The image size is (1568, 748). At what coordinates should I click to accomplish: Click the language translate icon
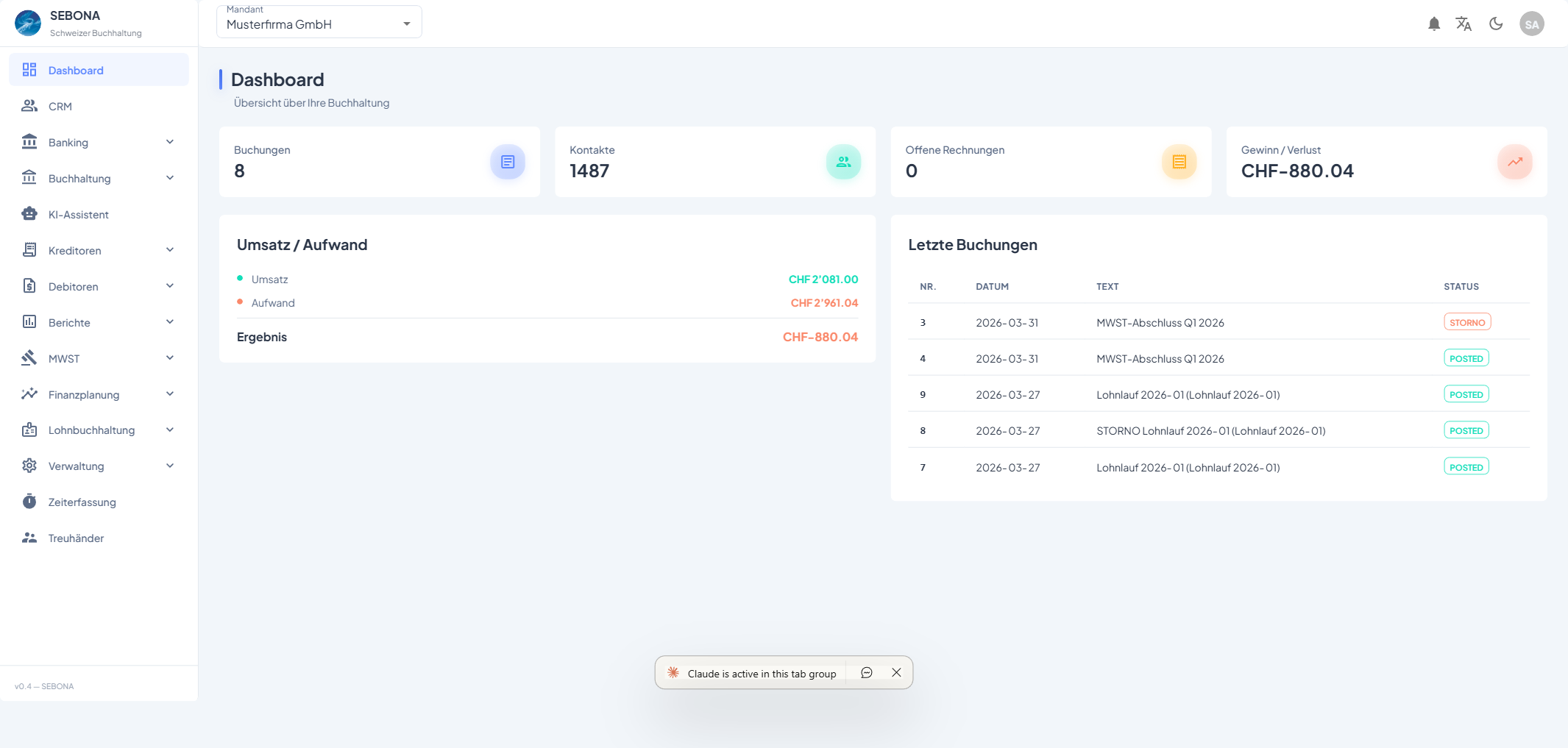click(1464, 24)
